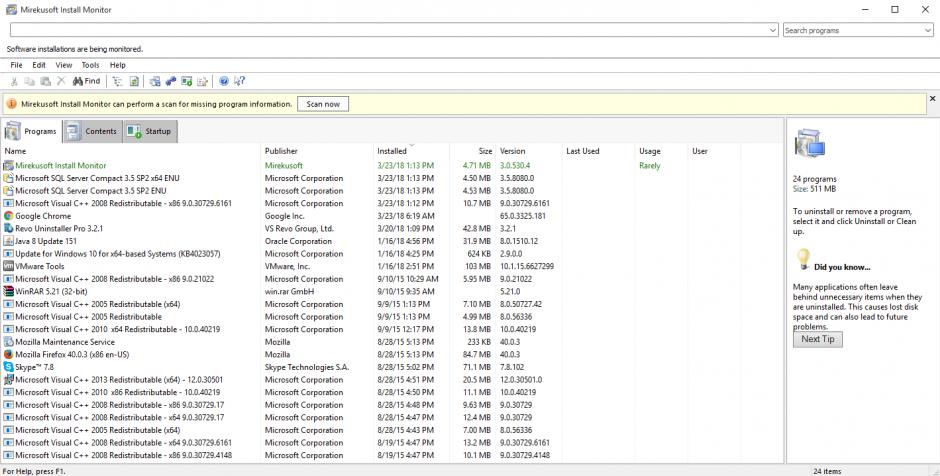The width and height of the screenshot is (940, 476).
Task: Switch to the Startup tab
Action: tap(150, 131)
